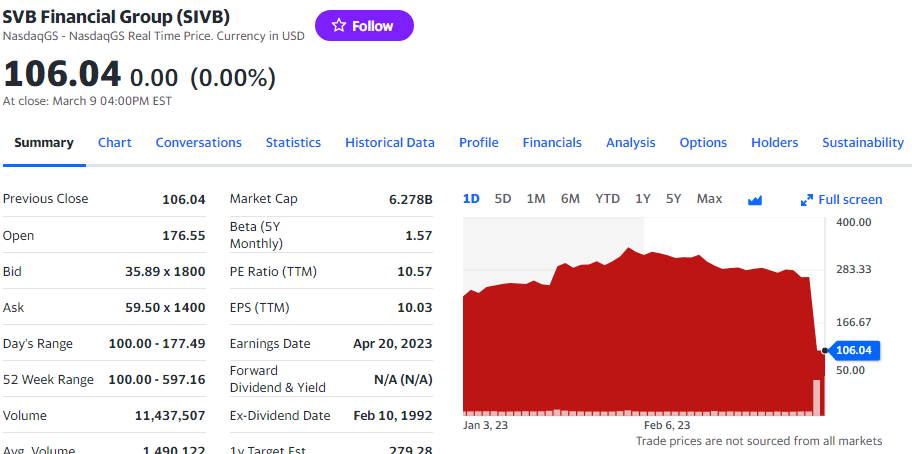This screenshot has width=912, height=454.
Task: Open the Historical Data tab
Action: (x=390, y=142)
